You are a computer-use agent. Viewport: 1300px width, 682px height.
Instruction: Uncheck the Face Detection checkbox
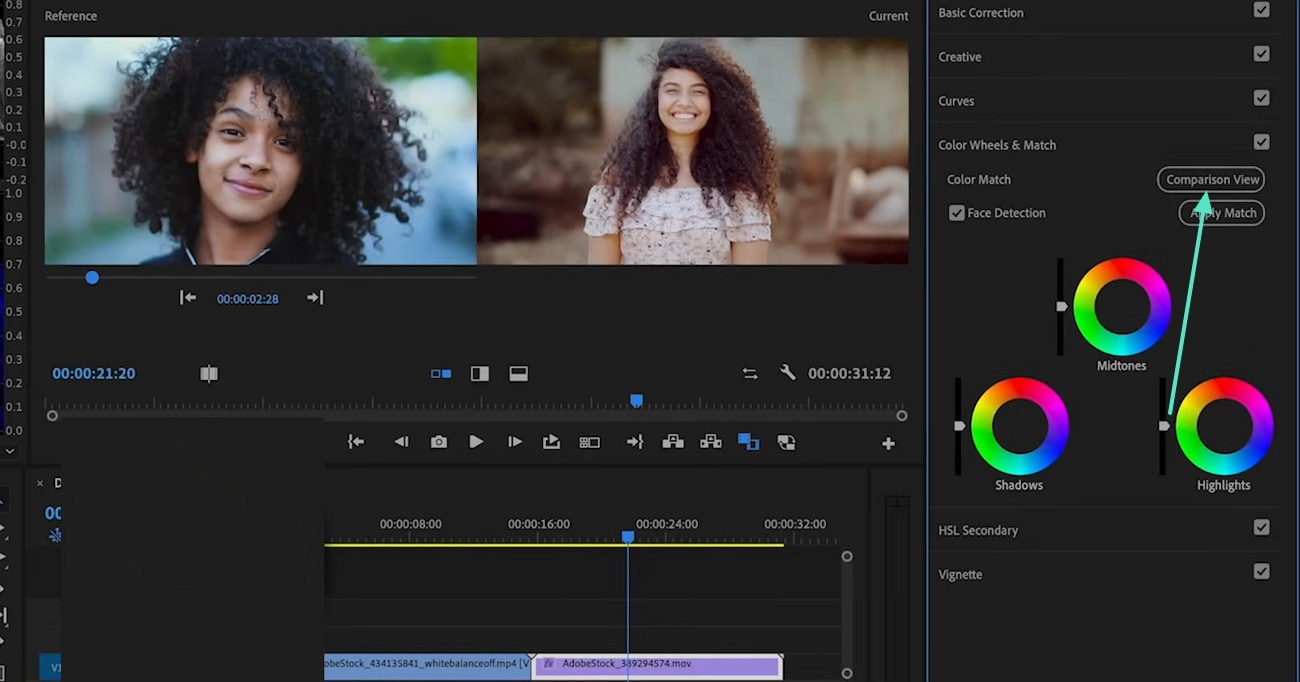pyautogui.click(x=957, y=213)
